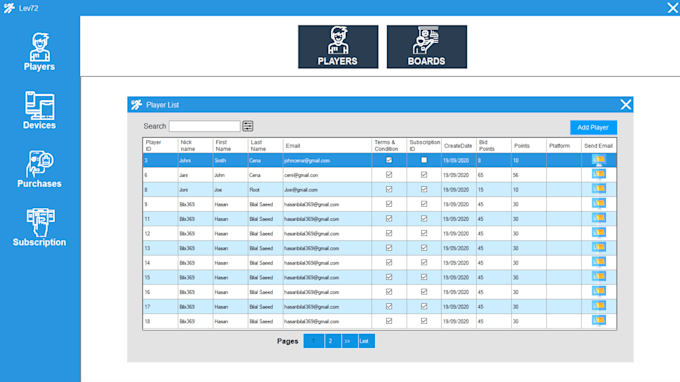Viewport: 680px width, 382px height.
Task: Select email cell ceni@gmail.con
Action: point(327,175)
